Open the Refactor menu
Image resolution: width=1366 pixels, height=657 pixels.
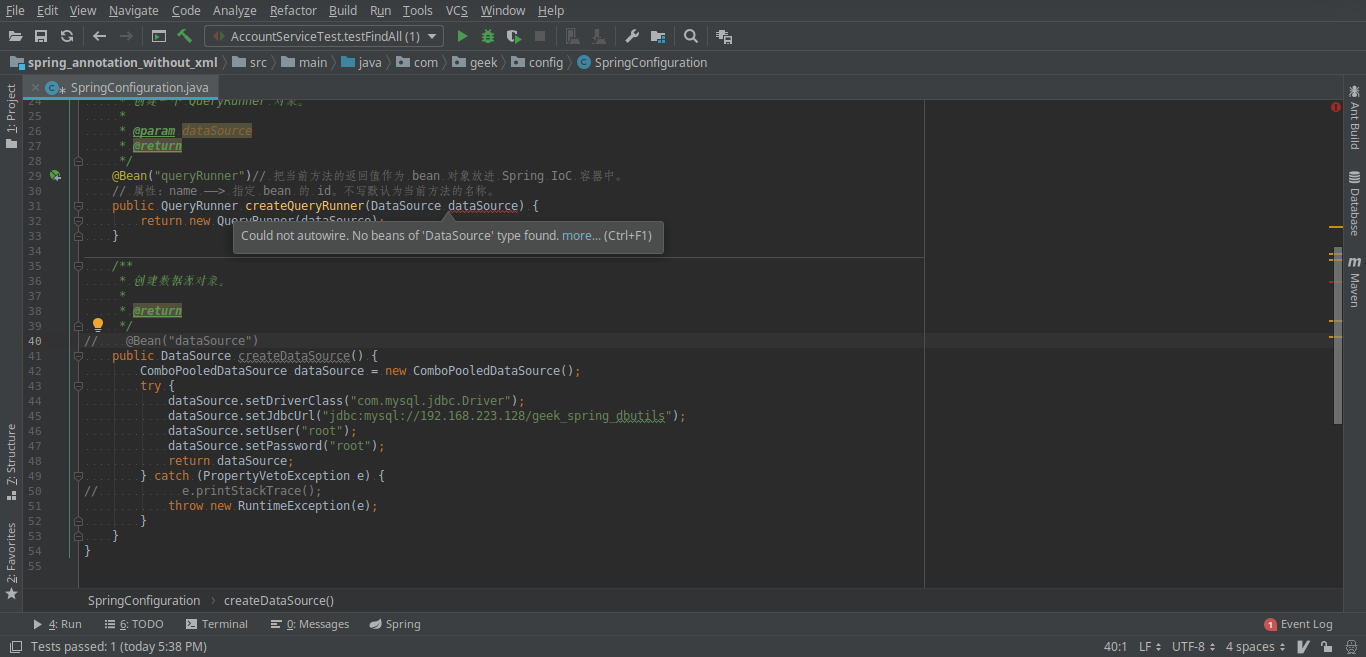293,10
